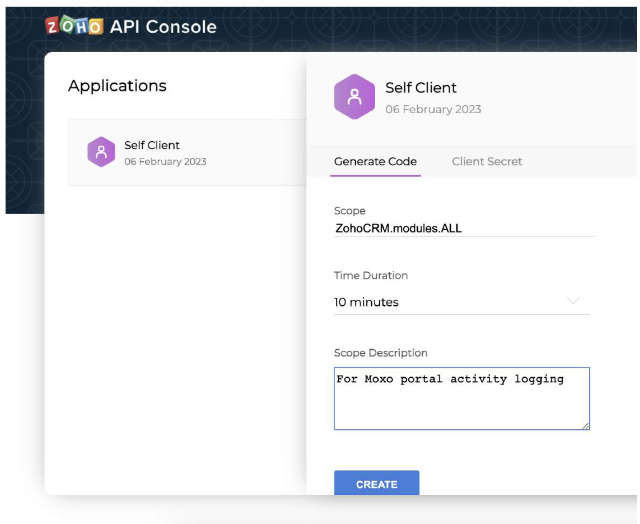Click the purple Self Client hexagon icon in Applications list

point(101,152)
